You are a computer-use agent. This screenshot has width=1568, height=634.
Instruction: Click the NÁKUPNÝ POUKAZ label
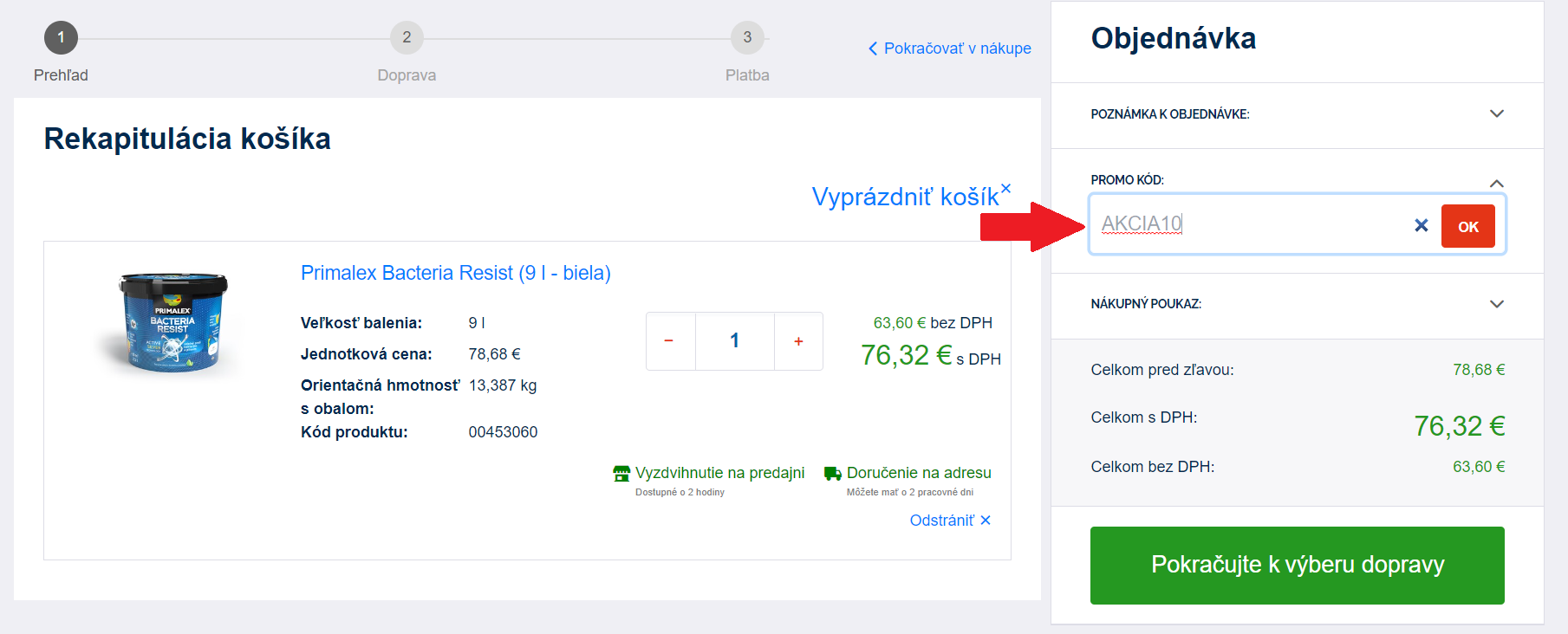(1146, 304)
